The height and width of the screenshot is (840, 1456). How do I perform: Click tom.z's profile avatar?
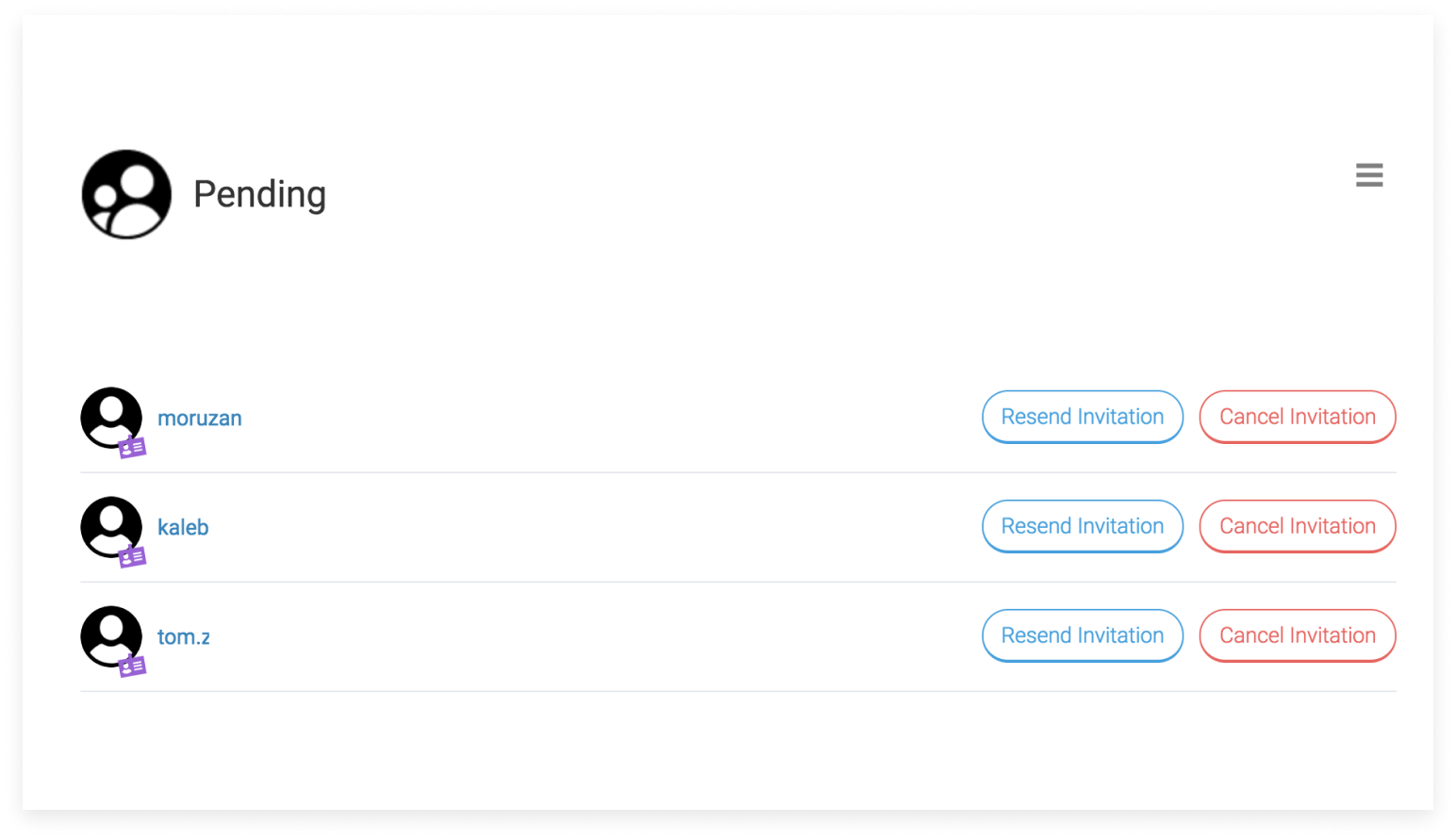point(111,636)
